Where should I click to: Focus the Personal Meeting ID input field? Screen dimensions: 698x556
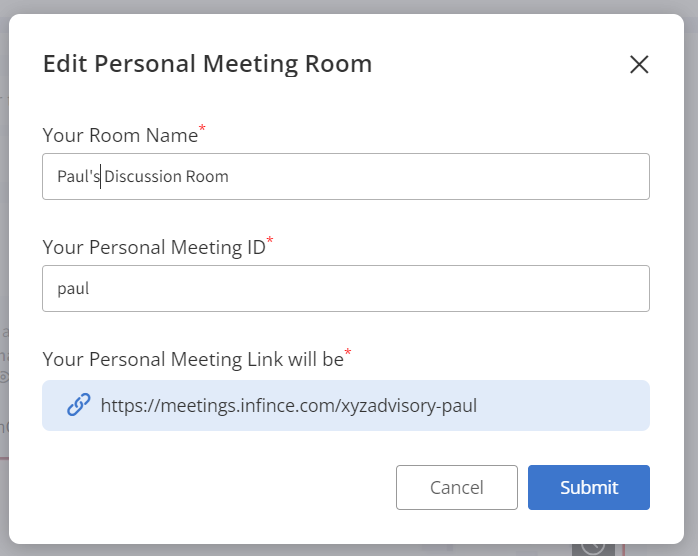click(400, 289)
